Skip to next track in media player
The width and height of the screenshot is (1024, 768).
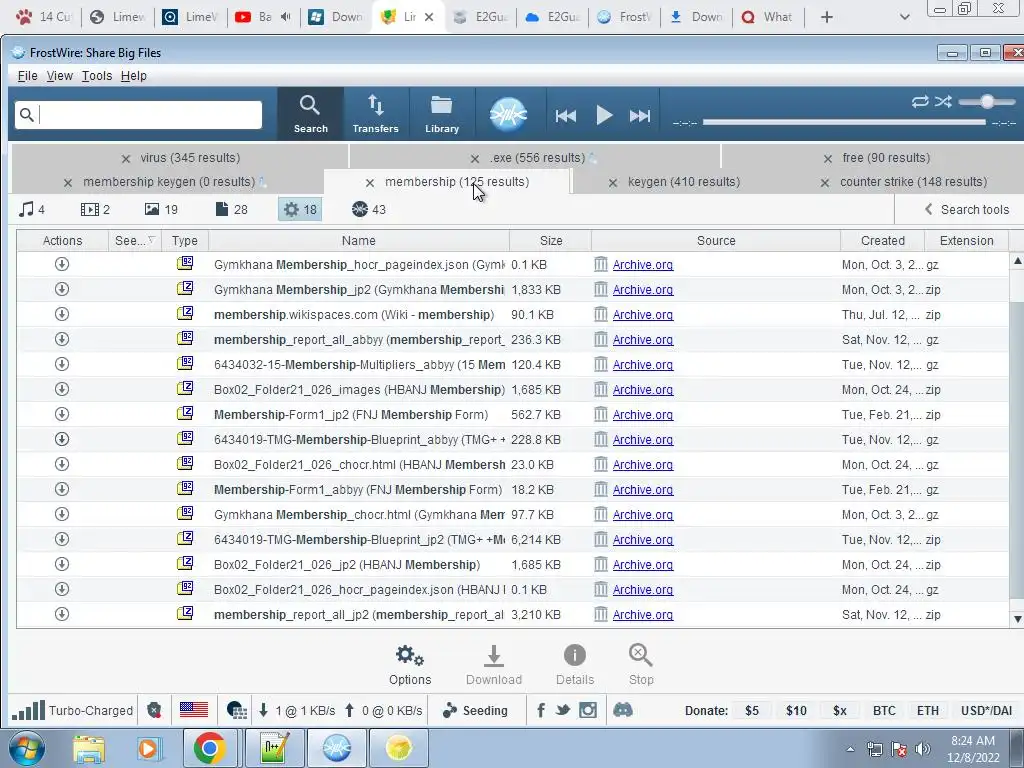640,116
